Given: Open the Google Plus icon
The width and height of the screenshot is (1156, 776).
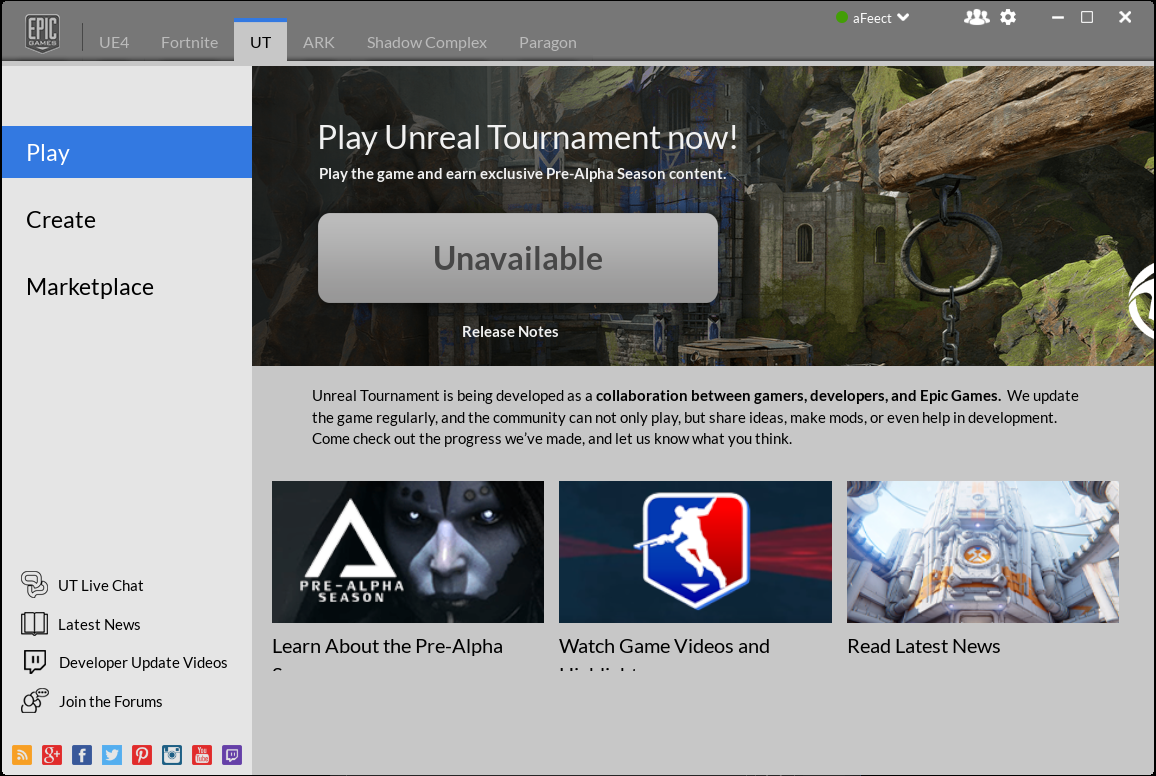Looking at the screenshot, I should [x=52, y=755].
